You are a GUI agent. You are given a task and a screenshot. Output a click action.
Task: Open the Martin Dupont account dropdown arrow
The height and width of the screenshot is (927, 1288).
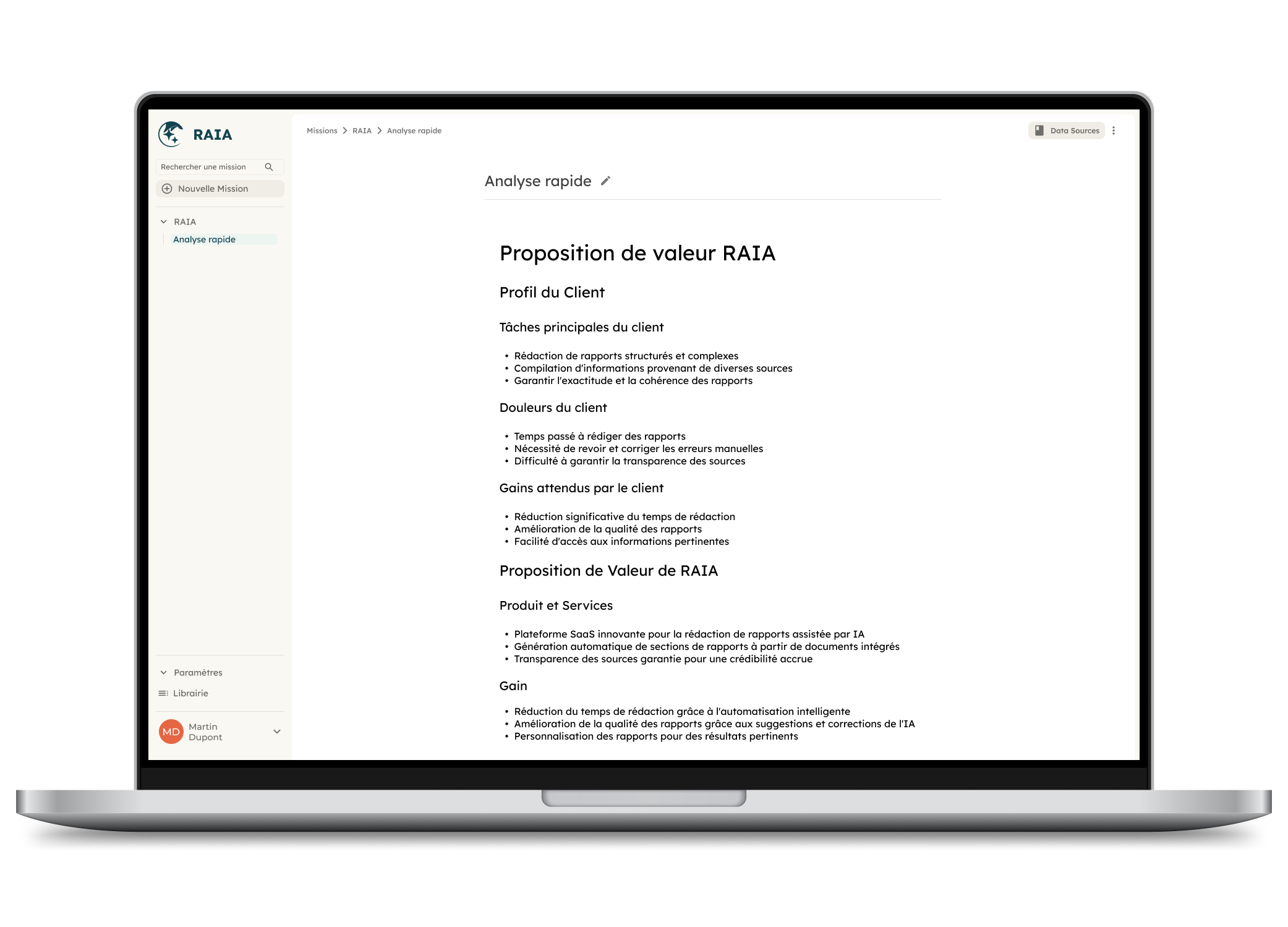[x=277, y=732]
